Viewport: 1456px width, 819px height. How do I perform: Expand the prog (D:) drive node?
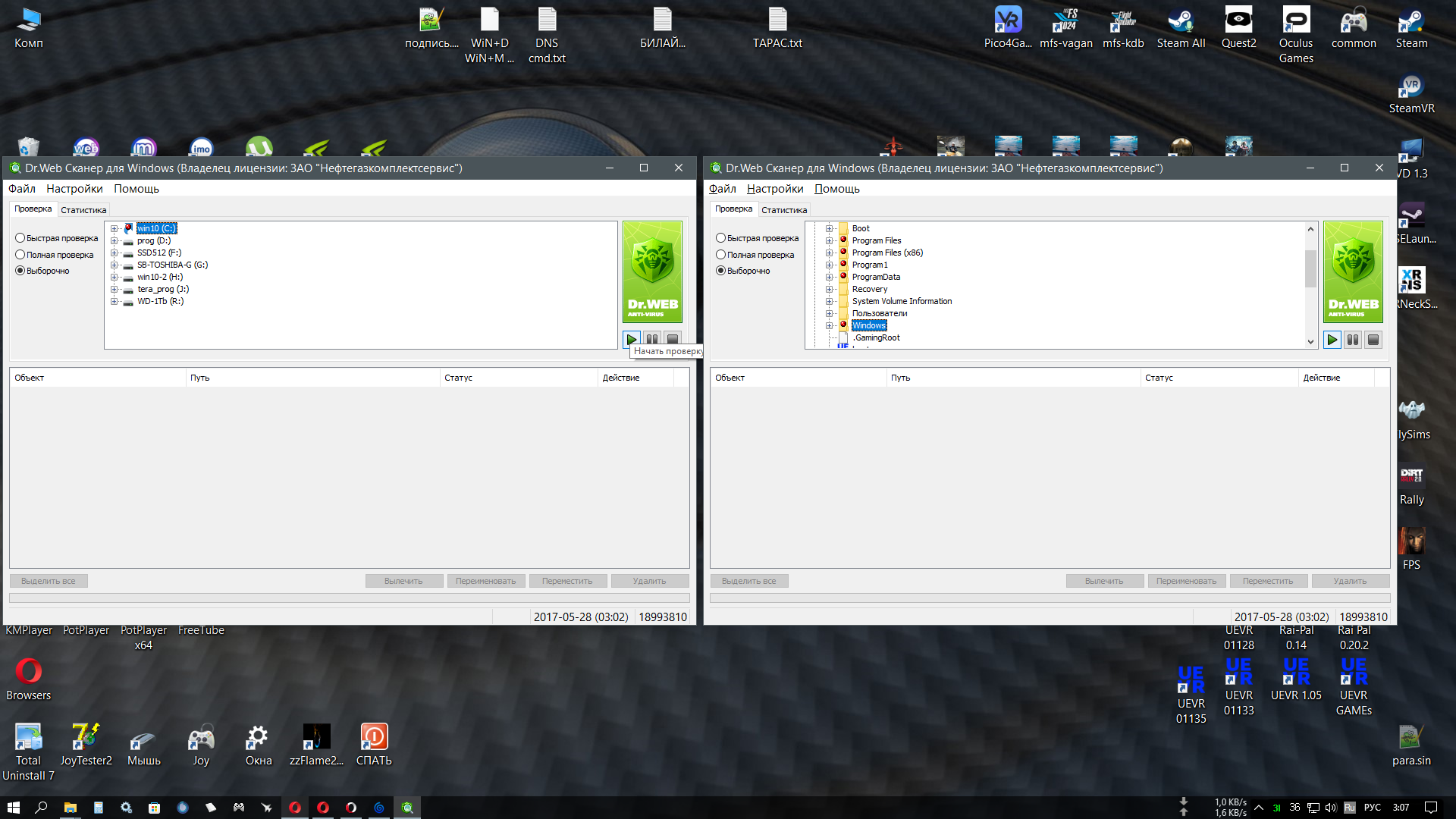tap(115, 240)
